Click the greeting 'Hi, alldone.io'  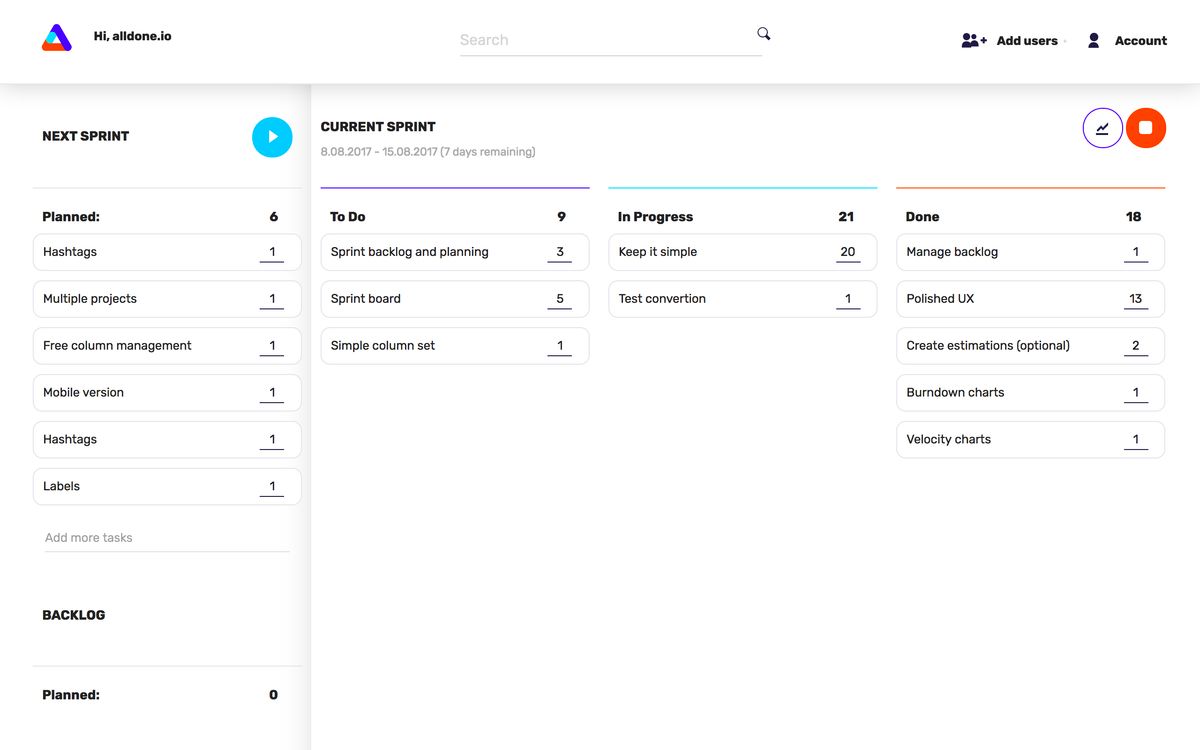[x=132, y=35]
